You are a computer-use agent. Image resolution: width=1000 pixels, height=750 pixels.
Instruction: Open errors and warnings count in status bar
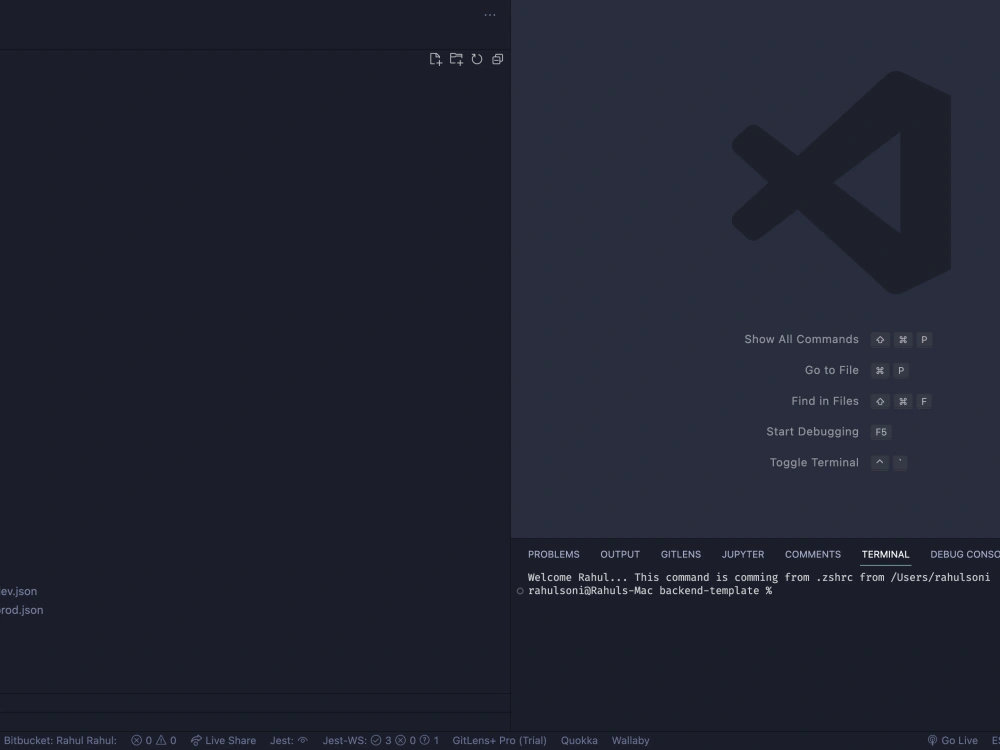click(x=154, y=740)
